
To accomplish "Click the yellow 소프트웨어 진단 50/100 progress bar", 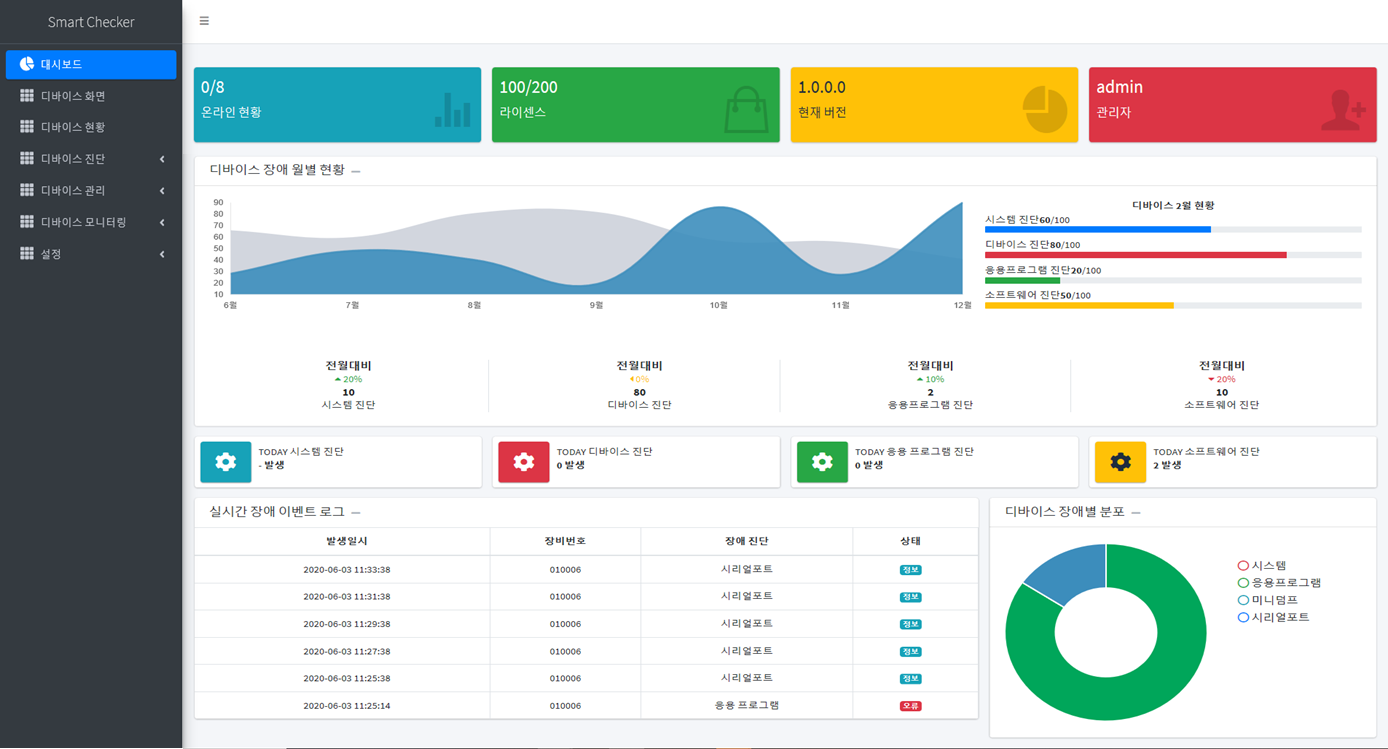I will pyautogui.click(x=1079, y=306).
